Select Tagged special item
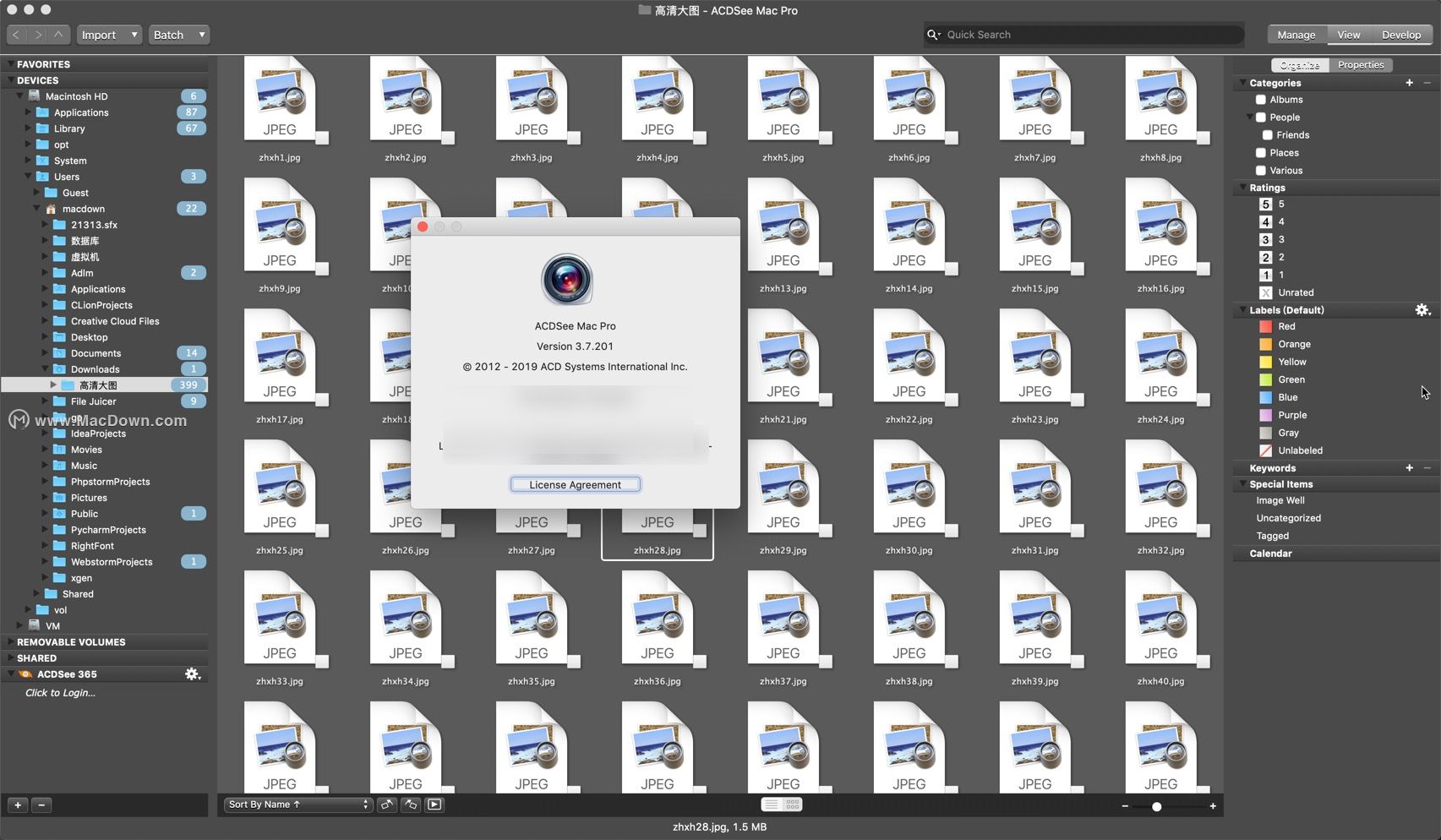The height and width of the screenshot is (840, 1441). click(1272, 536)
